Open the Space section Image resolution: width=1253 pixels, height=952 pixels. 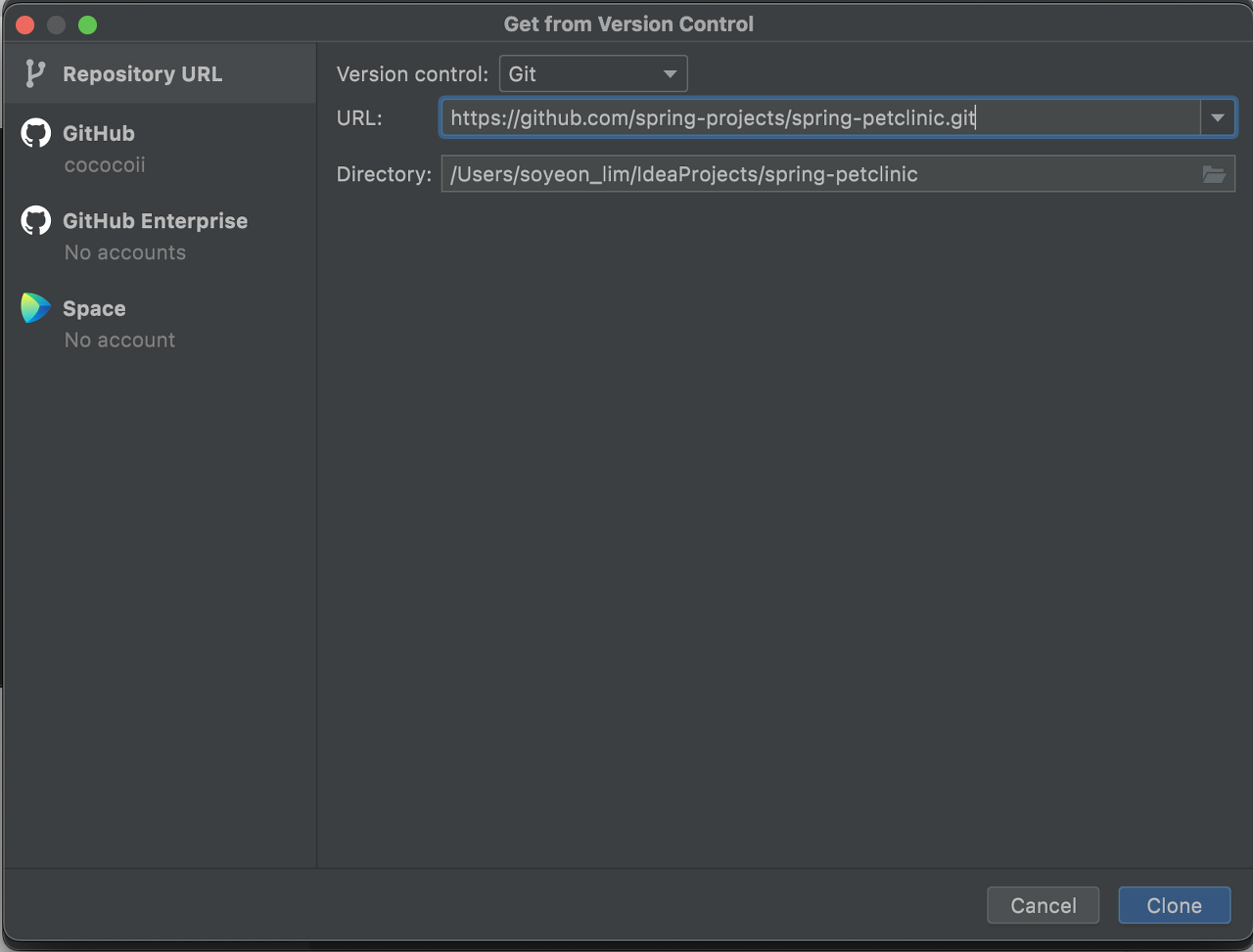(x=160, y=323)
